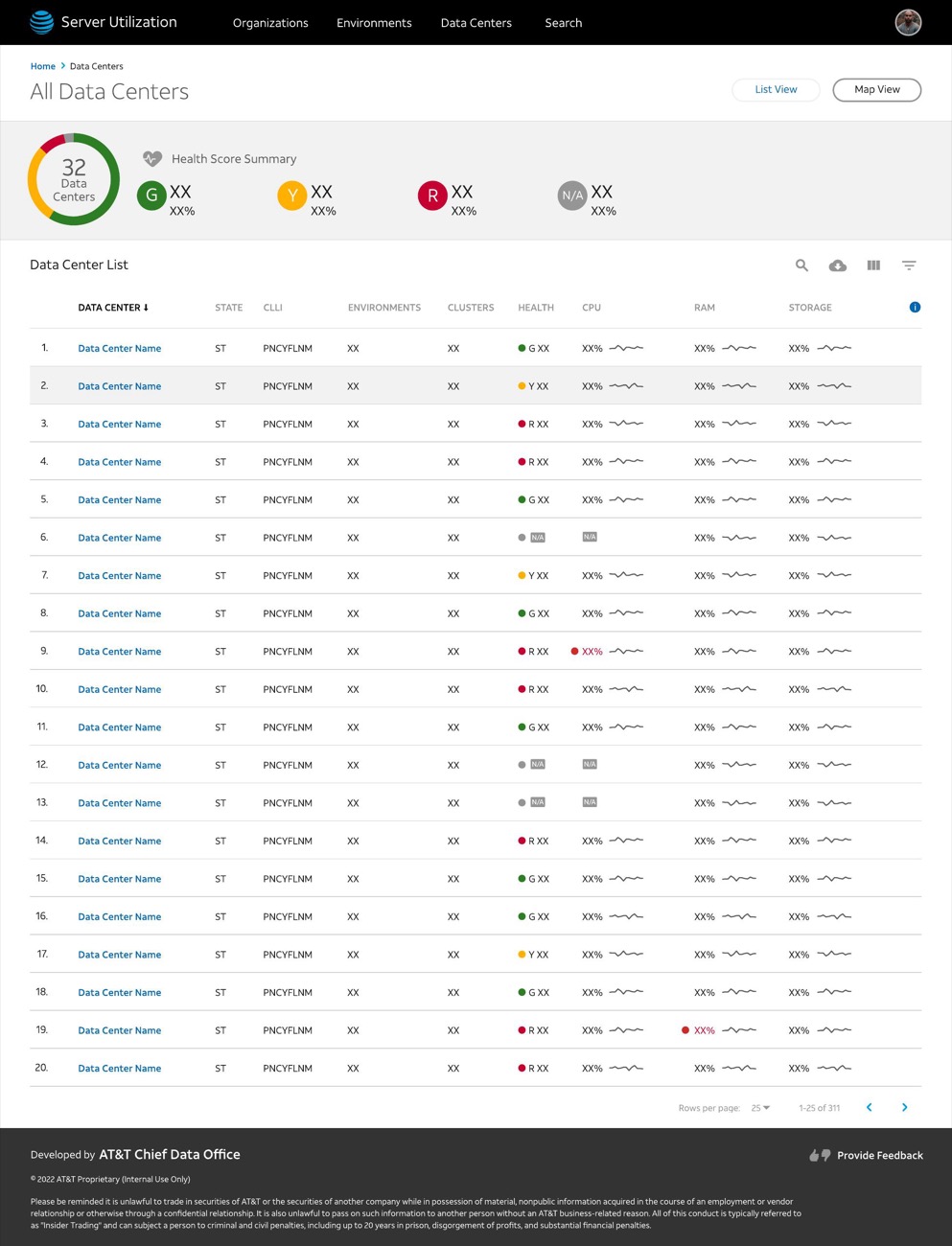Click the thumbs feedback icon in footer
The width and height of the screenshot is (952, 1246).
820,1155
